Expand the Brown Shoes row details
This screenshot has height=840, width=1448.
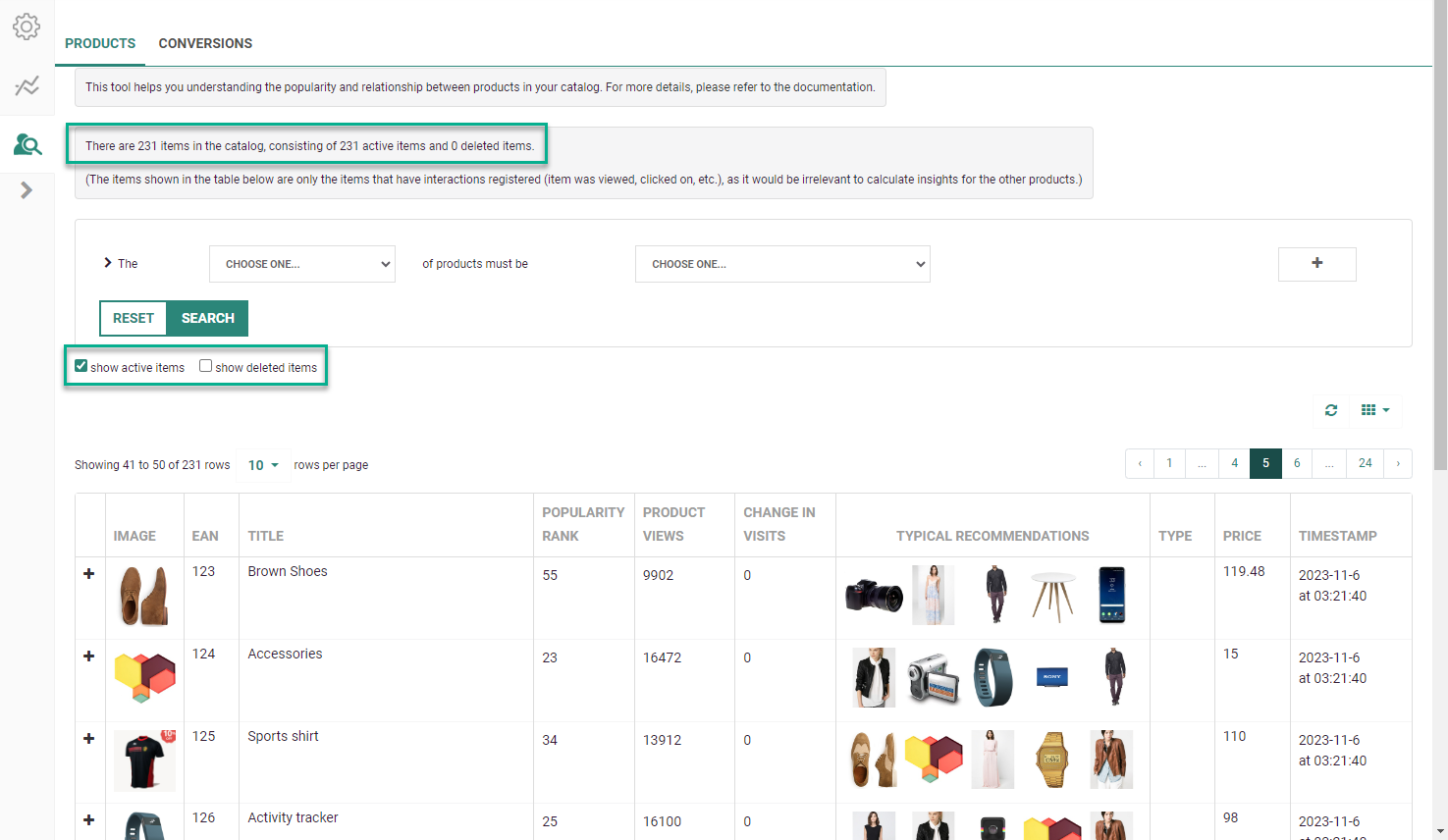tap(89, 574)
